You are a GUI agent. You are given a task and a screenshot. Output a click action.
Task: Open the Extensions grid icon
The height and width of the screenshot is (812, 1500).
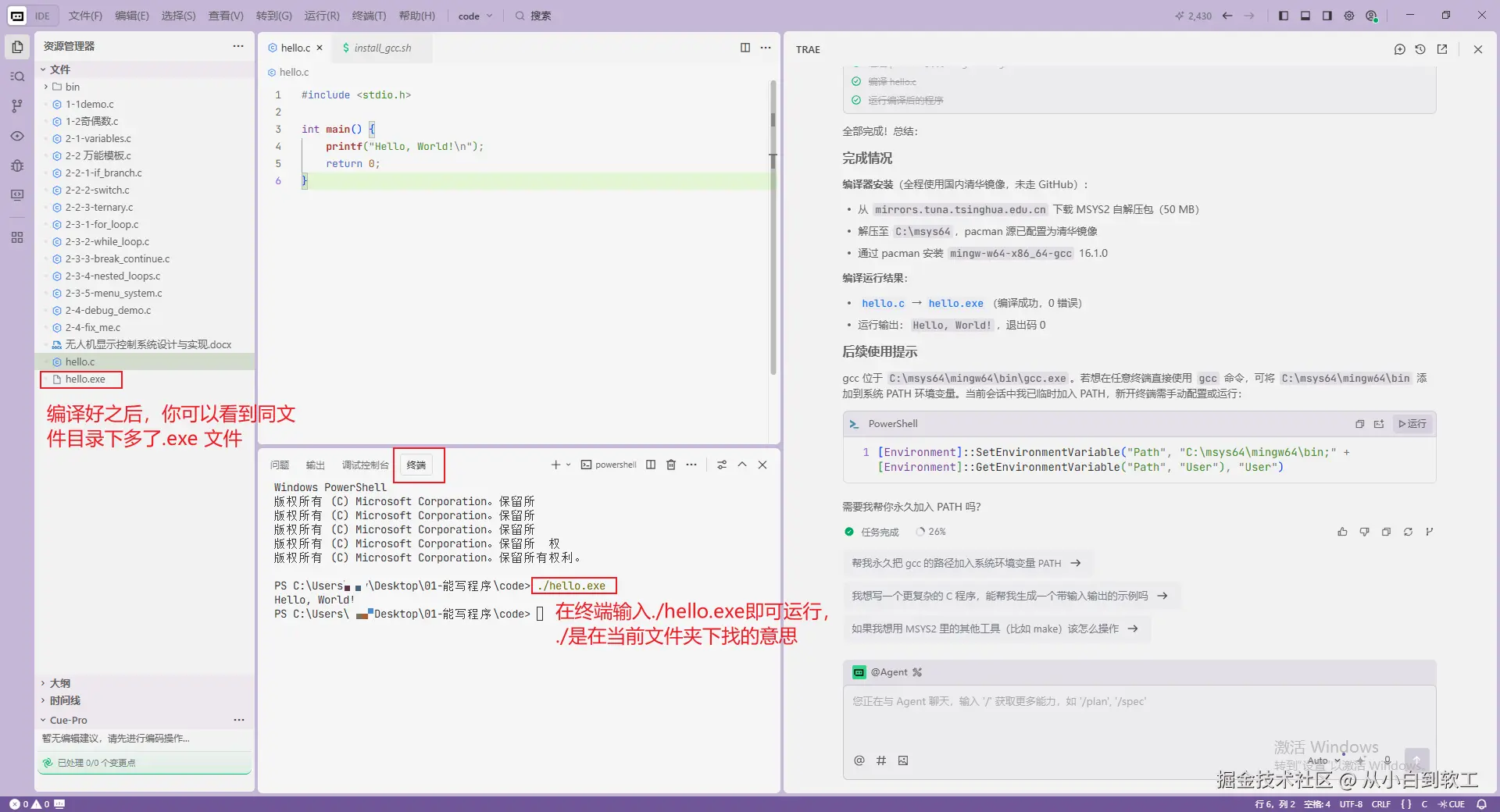(x=17, y=237)
